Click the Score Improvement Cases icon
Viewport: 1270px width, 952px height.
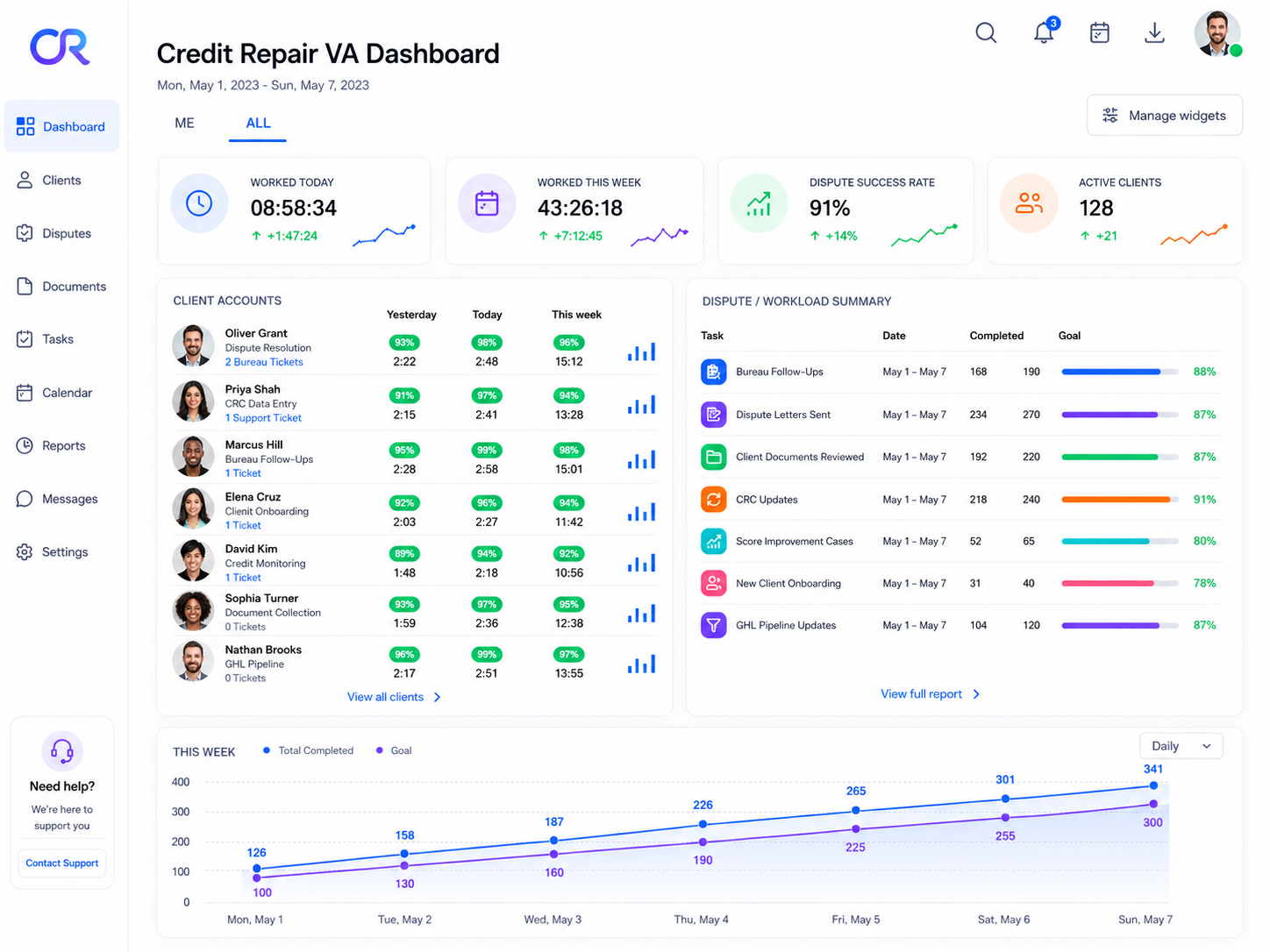coord(714,541)
